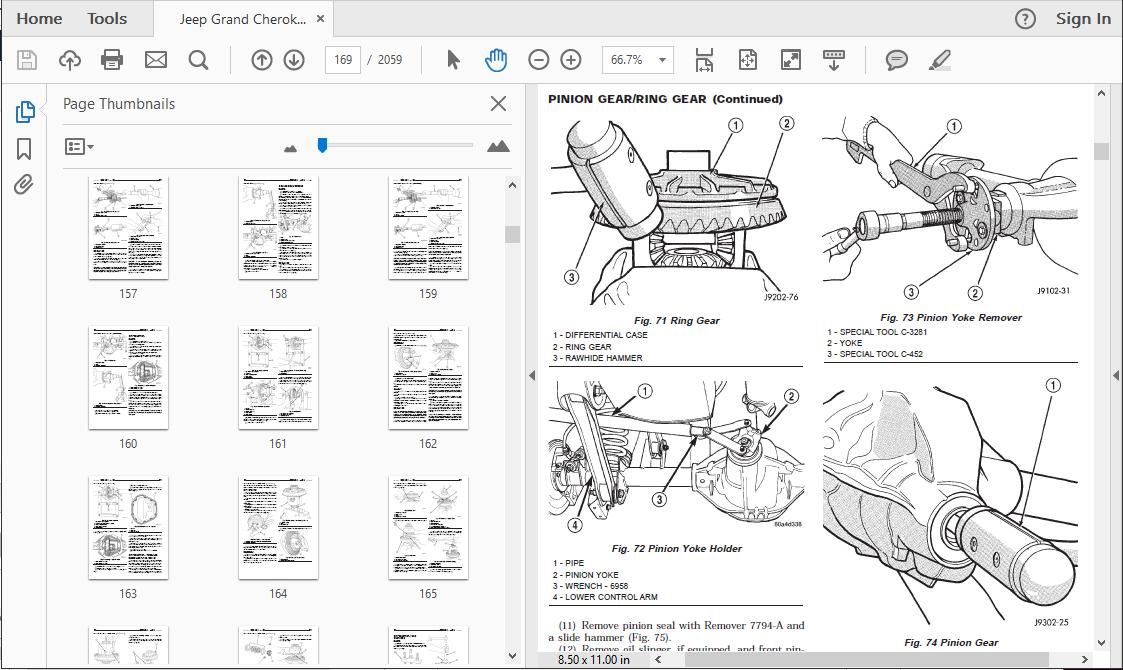Open the Bookmarks panel icon
Screen dimensions: 1123x670
24,148
